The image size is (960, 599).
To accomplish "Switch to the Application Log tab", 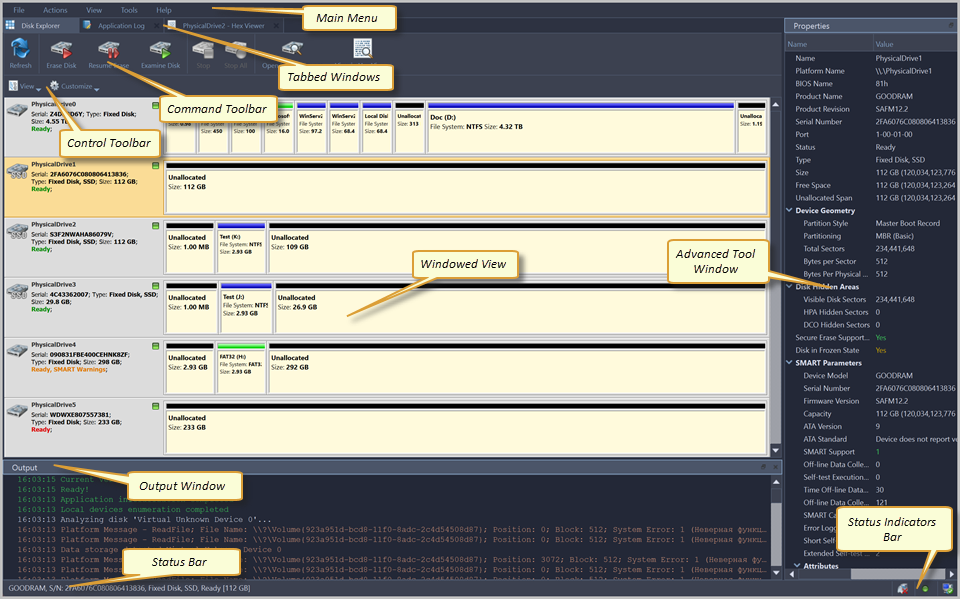I will point(118,25).
